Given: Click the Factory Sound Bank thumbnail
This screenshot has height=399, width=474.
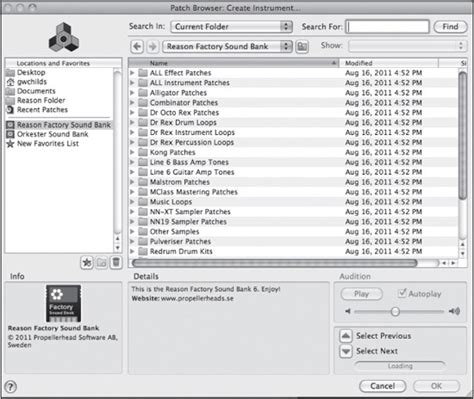Looking at the screenshot, I should 63,303.
